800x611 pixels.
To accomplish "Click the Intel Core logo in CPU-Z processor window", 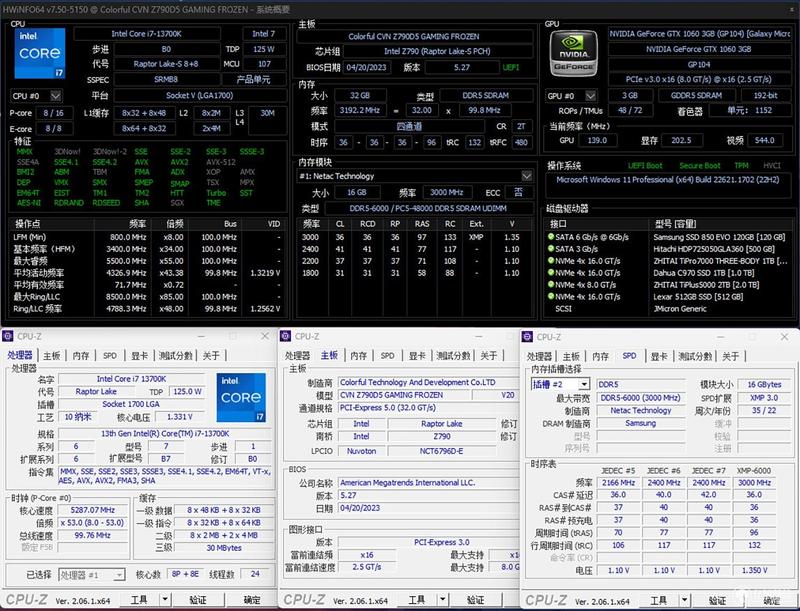I will coord(241,397).
